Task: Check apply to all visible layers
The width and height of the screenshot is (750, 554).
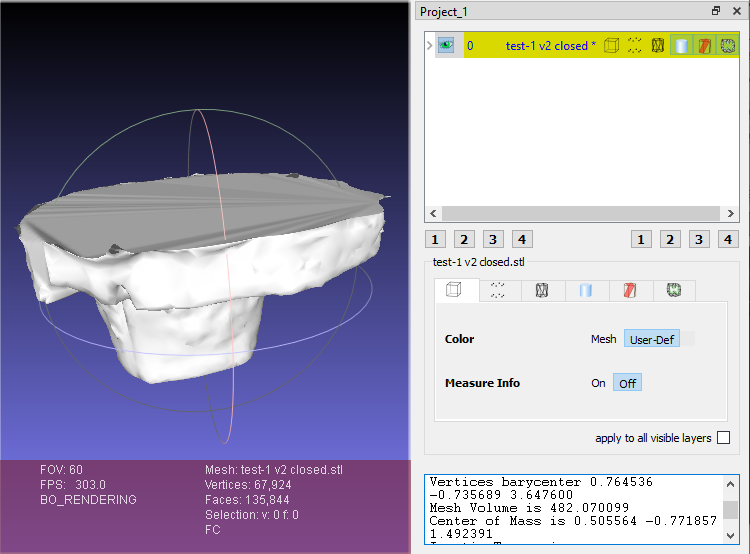Action: [x=724, y=438]
